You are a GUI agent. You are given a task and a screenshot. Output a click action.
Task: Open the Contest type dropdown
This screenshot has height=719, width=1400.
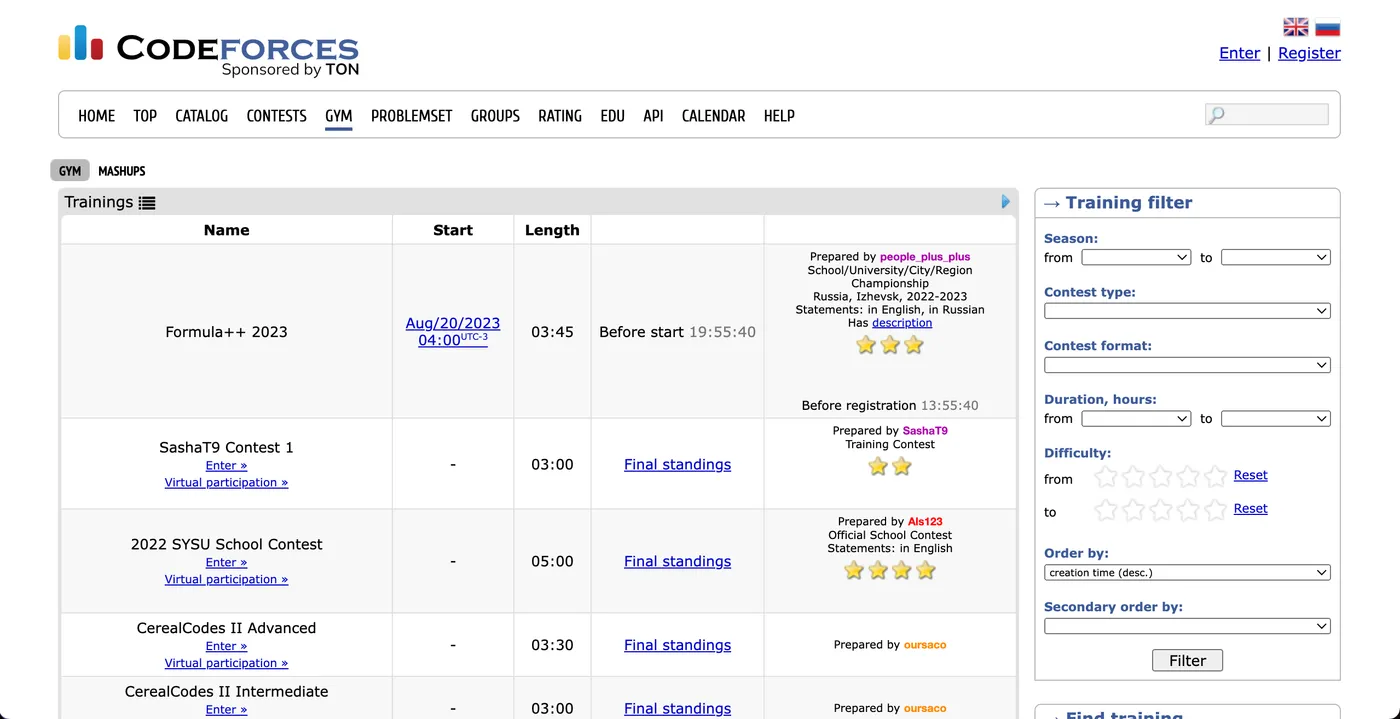coord(1187,311)
